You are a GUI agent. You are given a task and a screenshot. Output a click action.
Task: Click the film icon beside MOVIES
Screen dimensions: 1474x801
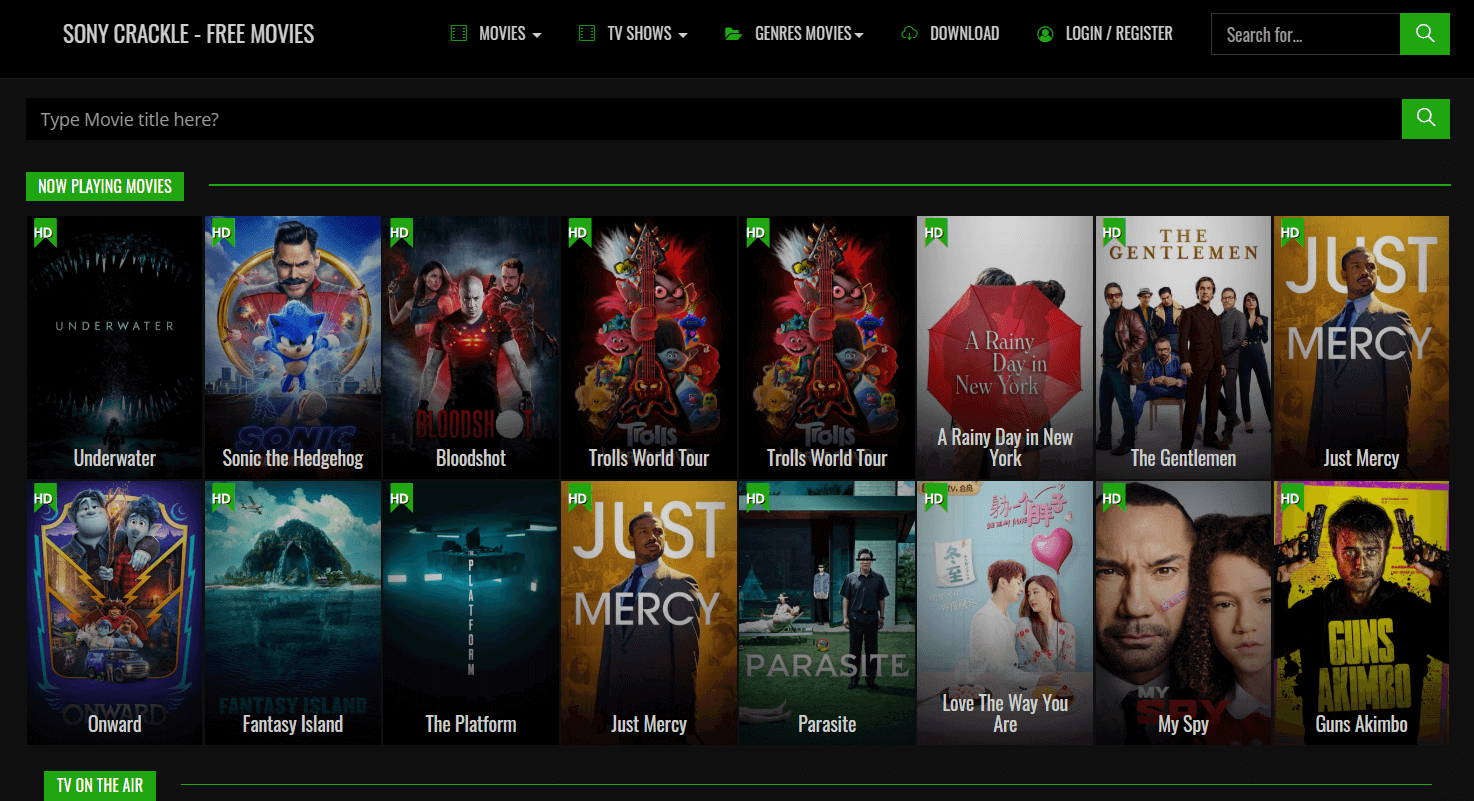pos(459,34)
